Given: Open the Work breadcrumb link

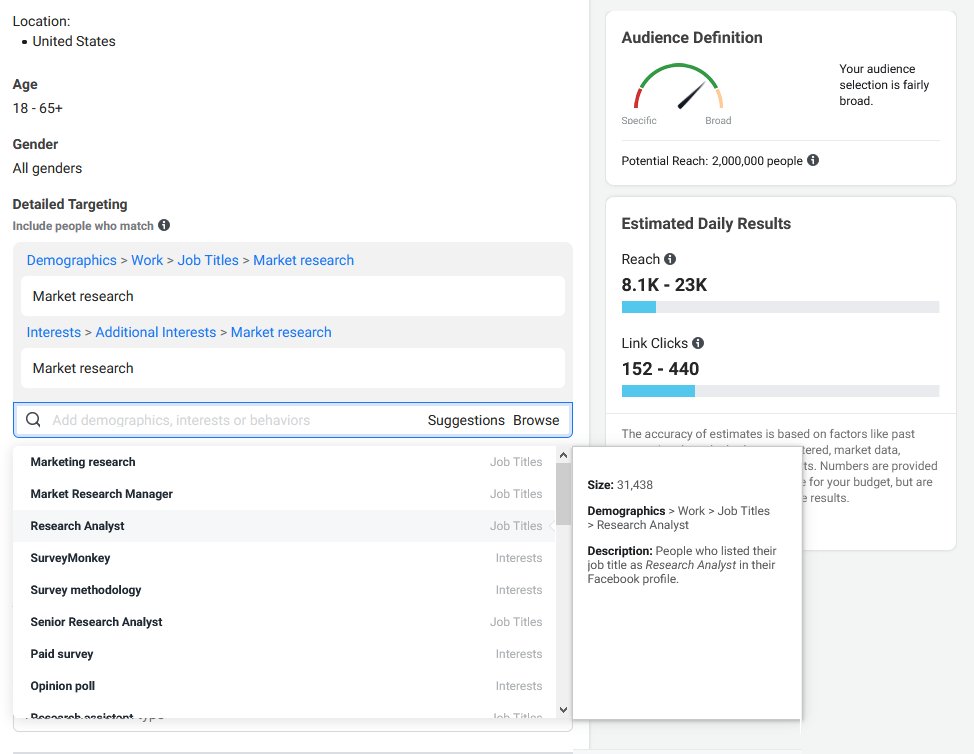Looking at the screenshot, I should pos(147,260).
